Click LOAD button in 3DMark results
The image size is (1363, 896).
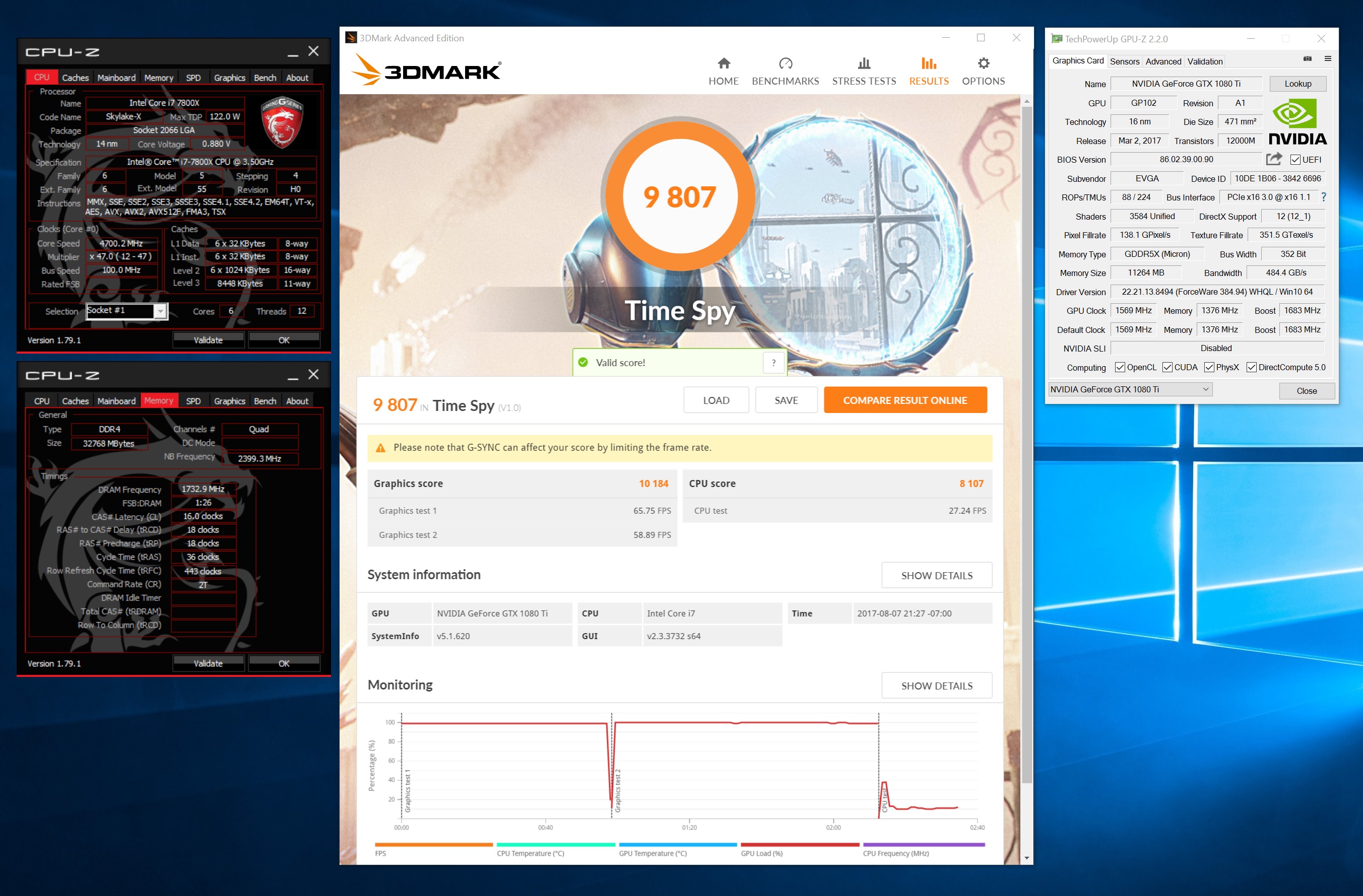pyautogui.click(x=716, y=400)
